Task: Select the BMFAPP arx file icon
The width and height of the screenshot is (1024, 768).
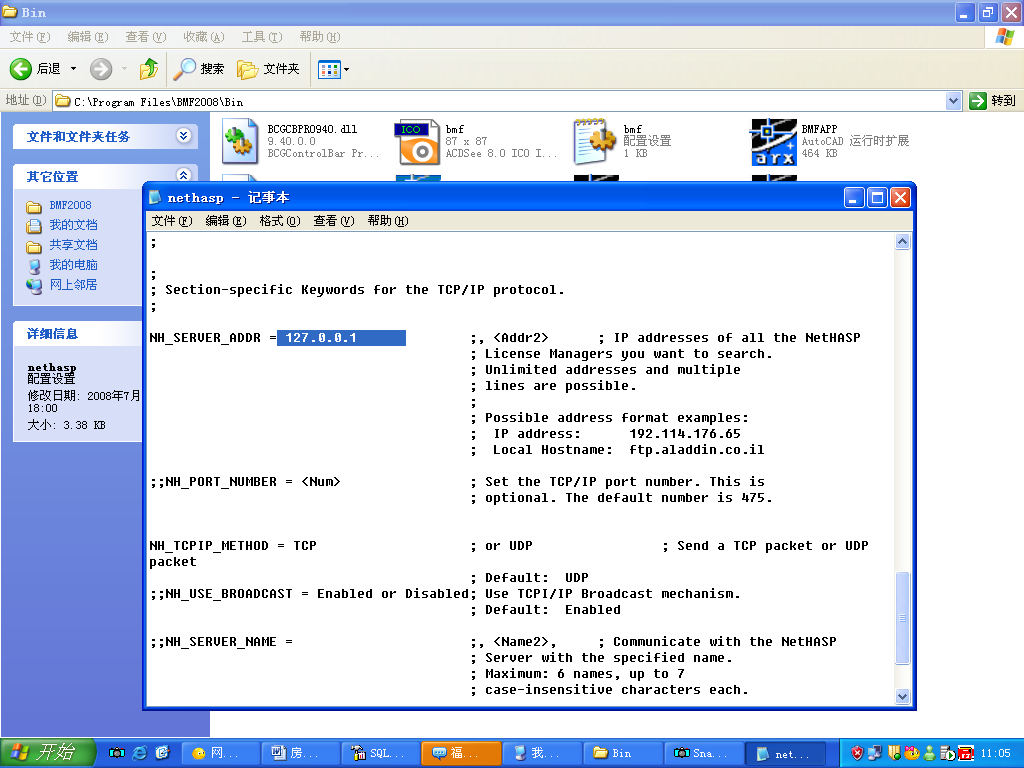Action: [x=774, y=141]
